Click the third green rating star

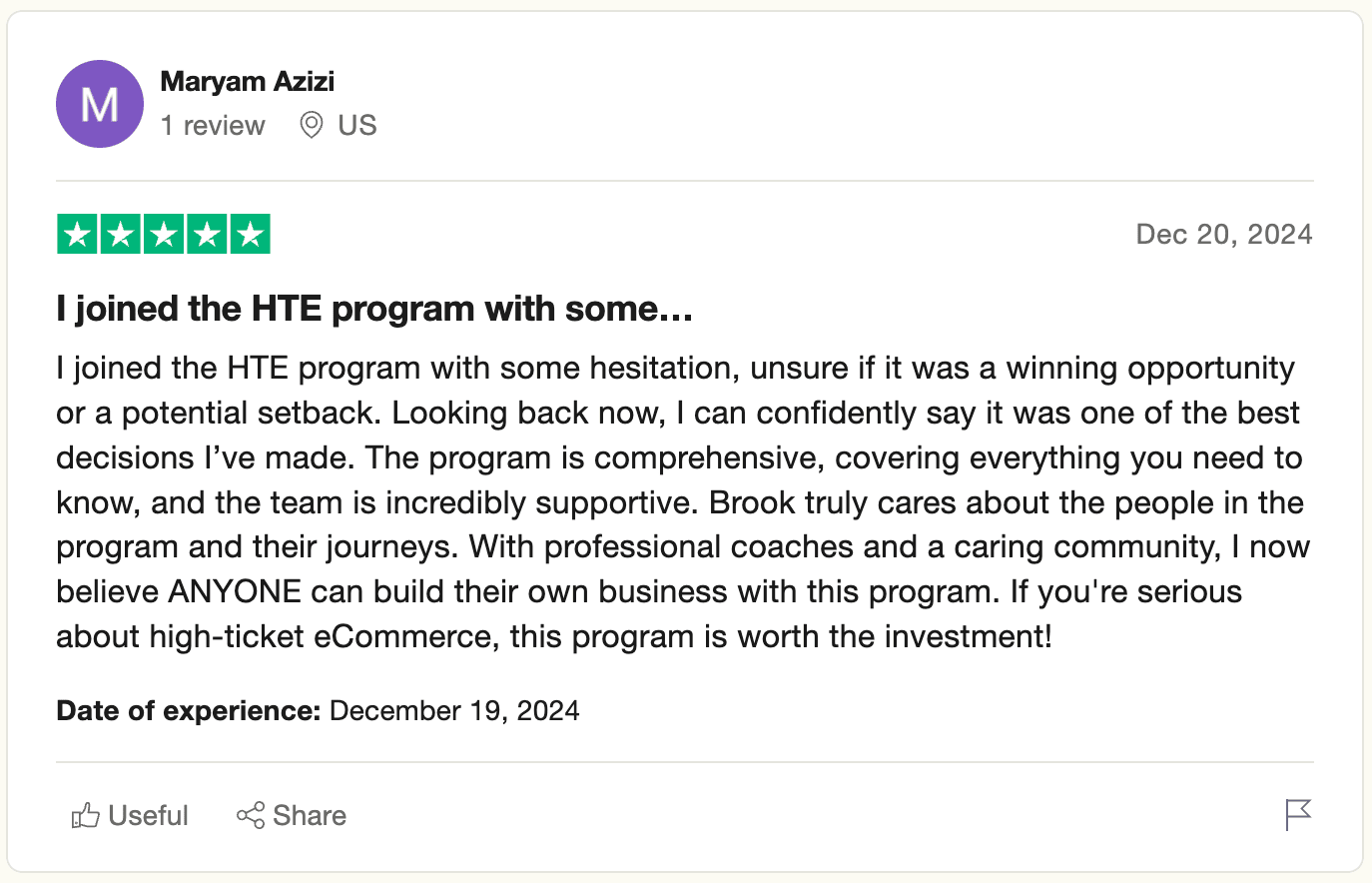pos(164,235)
